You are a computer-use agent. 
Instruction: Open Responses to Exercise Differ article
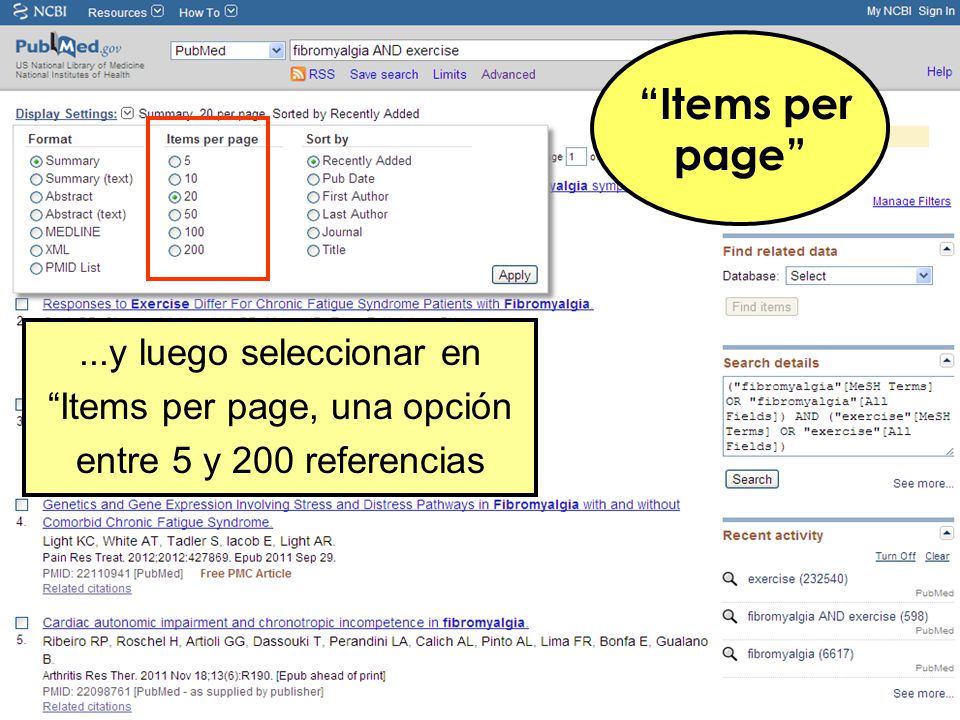[x=318, y=304]
